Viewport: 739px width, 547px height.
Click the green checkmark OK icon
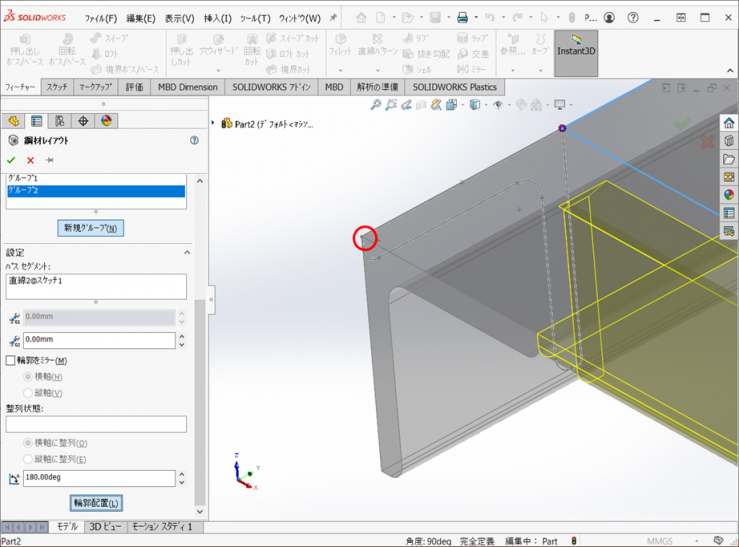pyautogui.click(x=11, y=160)
